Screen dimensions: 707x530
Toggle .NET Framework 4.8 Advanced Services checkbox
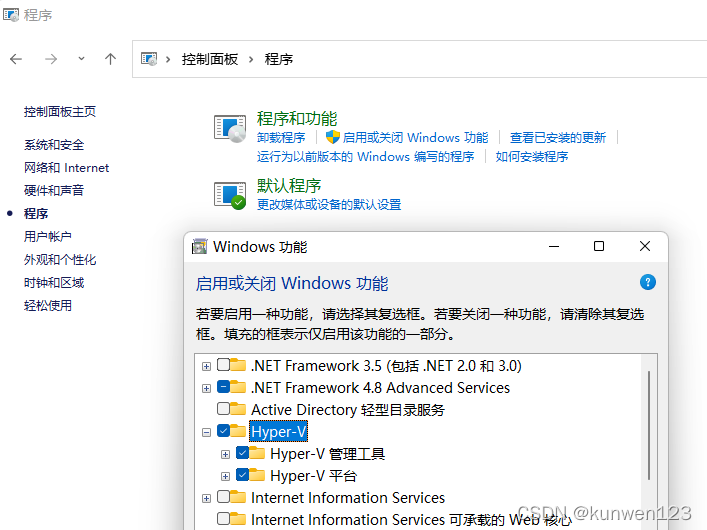pyautogui.click(x=223, y=387)
